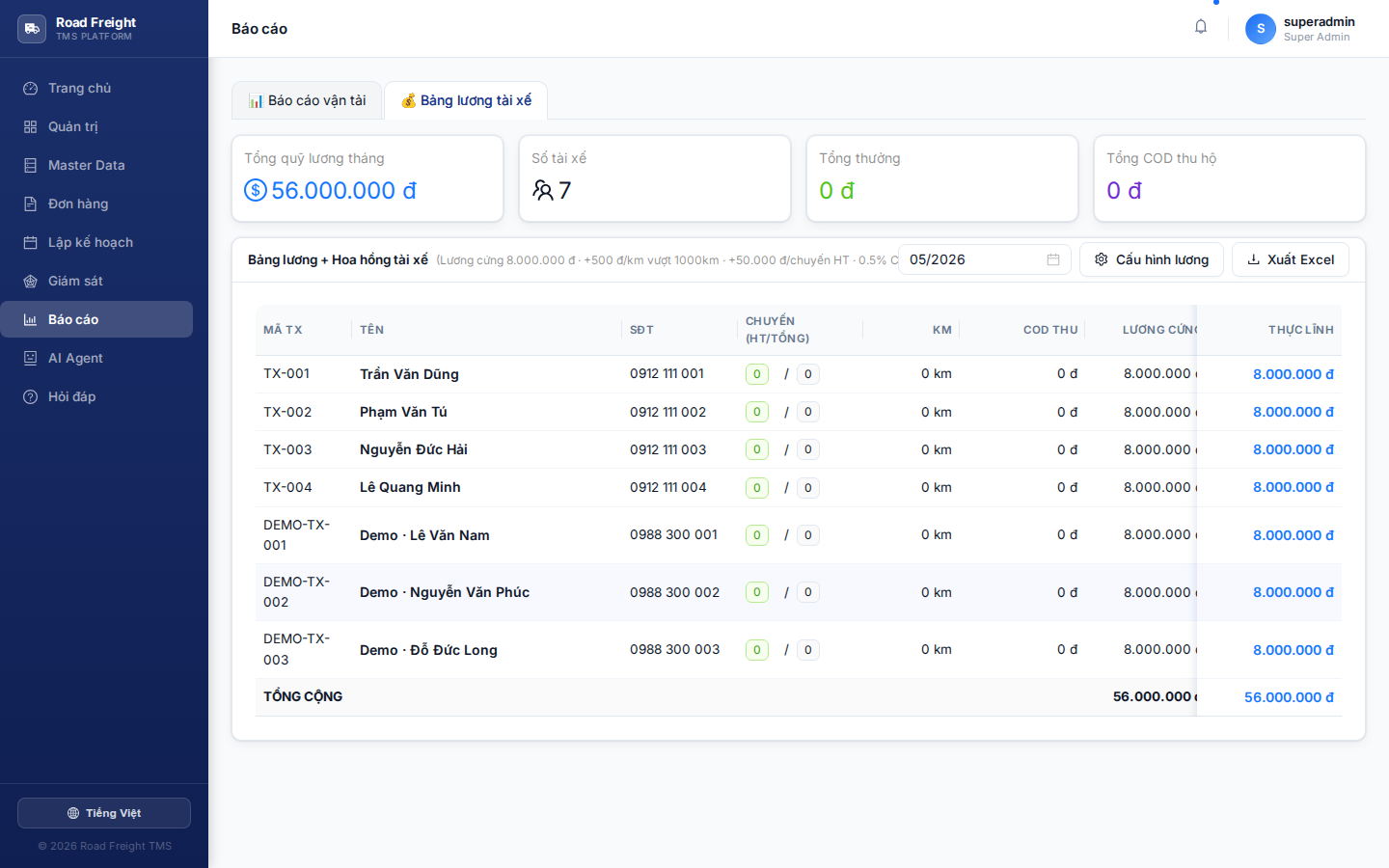Select the Trần Văn Dũng table row

[x=799, y=374]
